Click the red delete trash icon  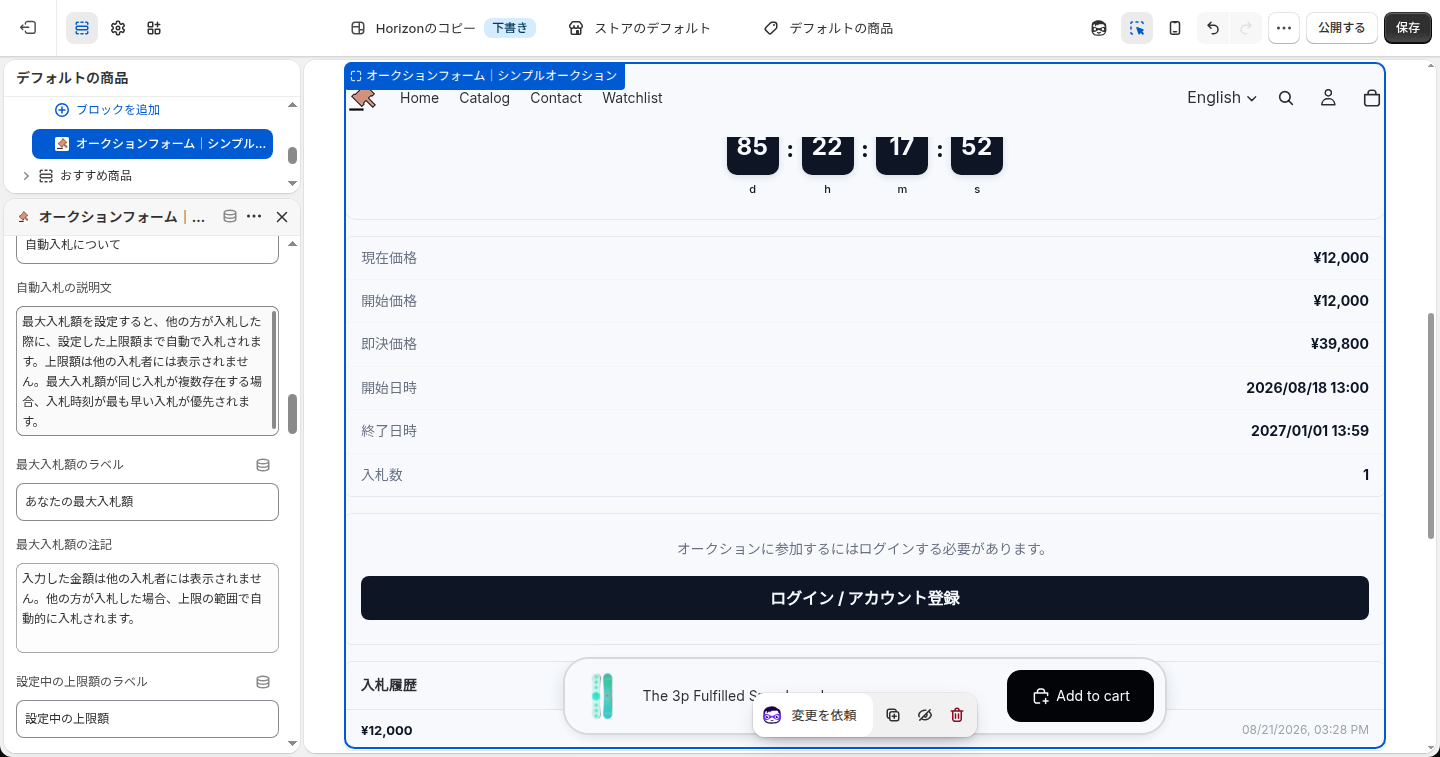(x=957, y=716)
